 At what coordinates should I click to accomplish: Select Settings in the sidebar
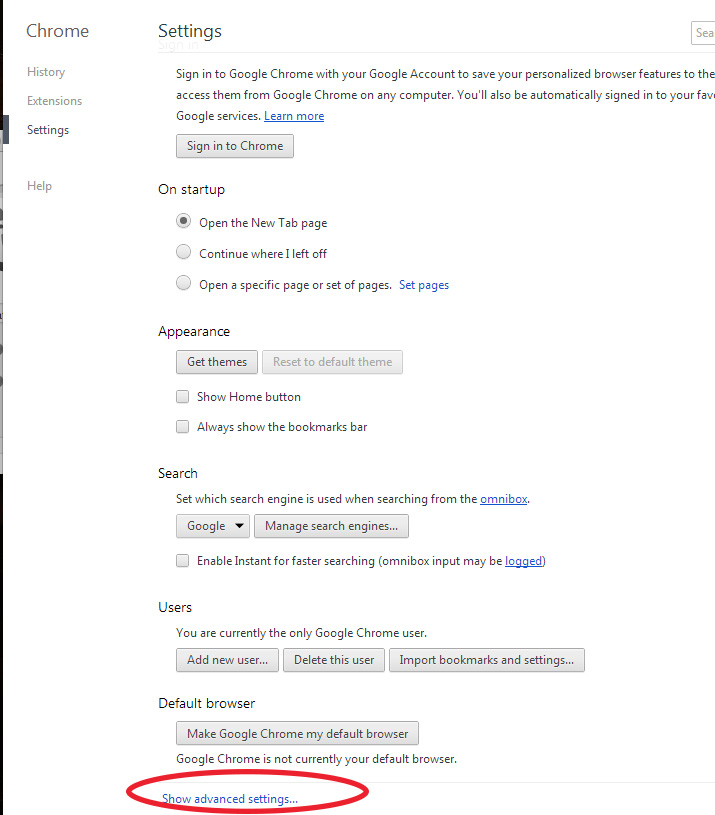[x=48, y=130]
